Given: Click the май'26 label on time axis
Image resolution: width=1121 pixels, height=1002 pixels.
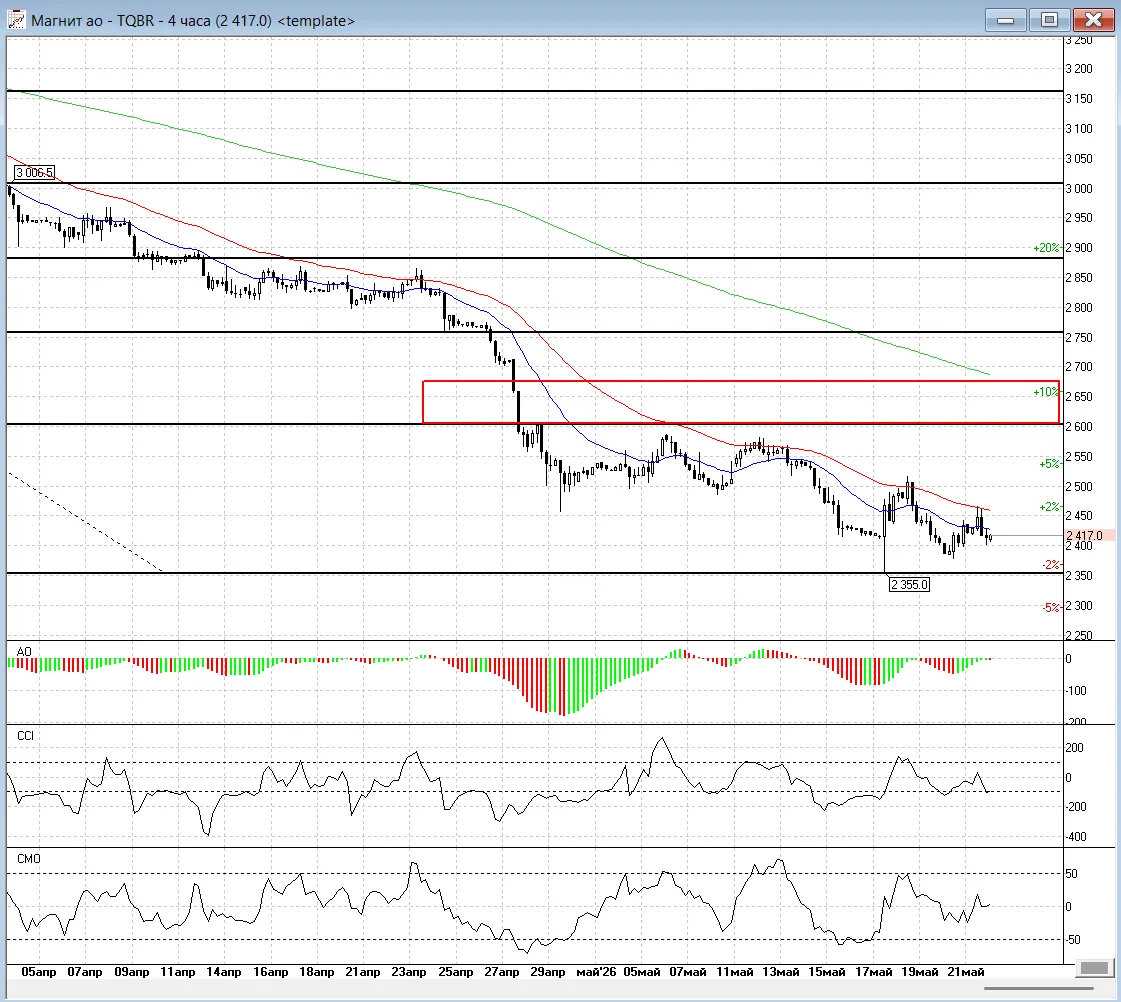Looking at the screenshot, I should (x=596, y=972).
